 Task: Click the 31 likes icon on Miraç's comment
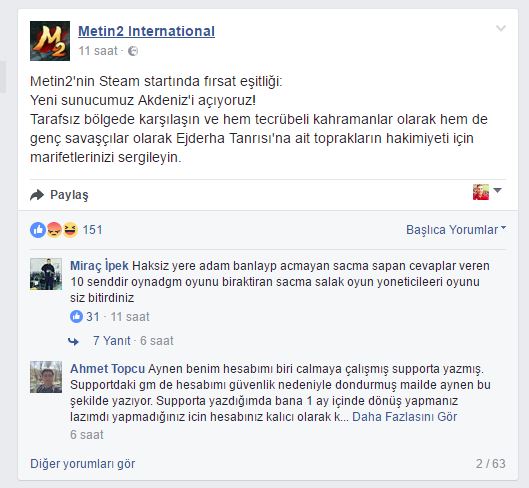point(76,317)
